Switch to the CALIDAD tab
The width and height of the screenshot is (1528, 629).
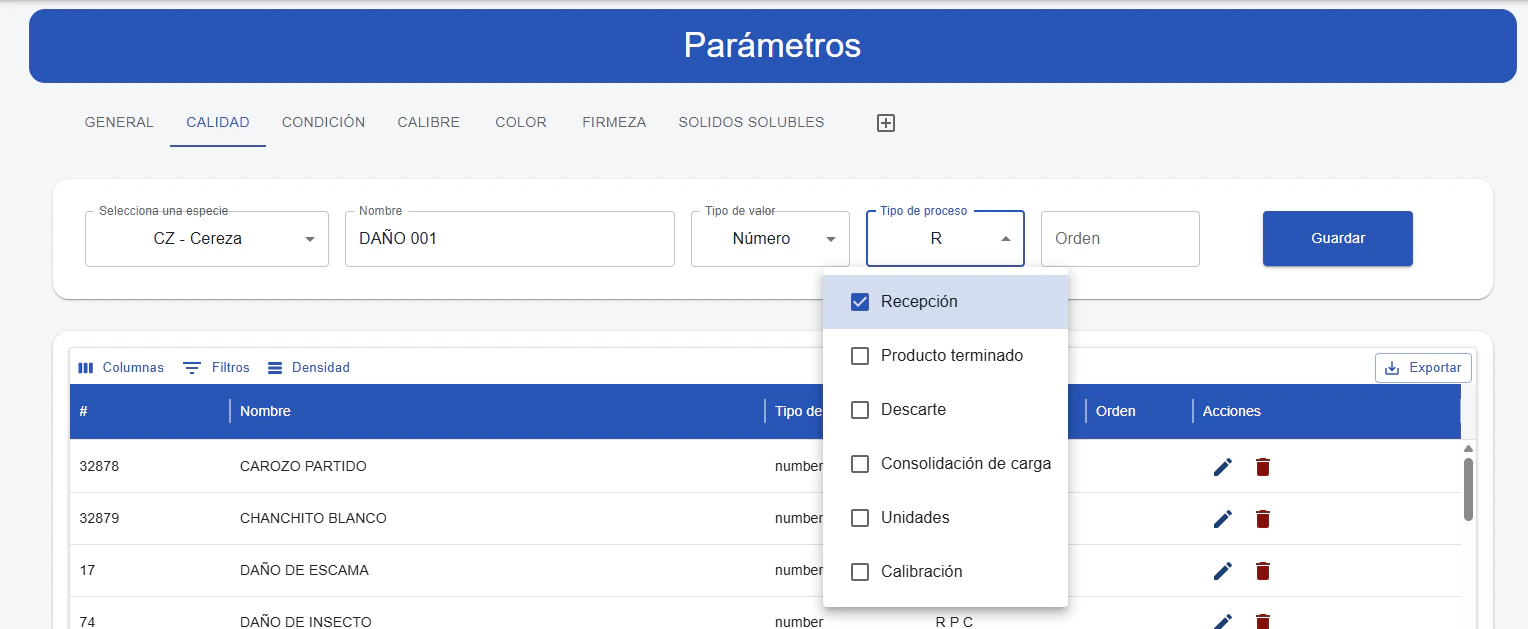pyautogui.click(x=218, y=123)
